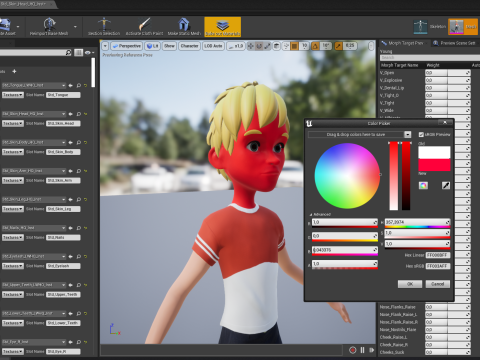
Task: Toggle rotation snapping in viewport toolbar
Action: pos(315,46)
